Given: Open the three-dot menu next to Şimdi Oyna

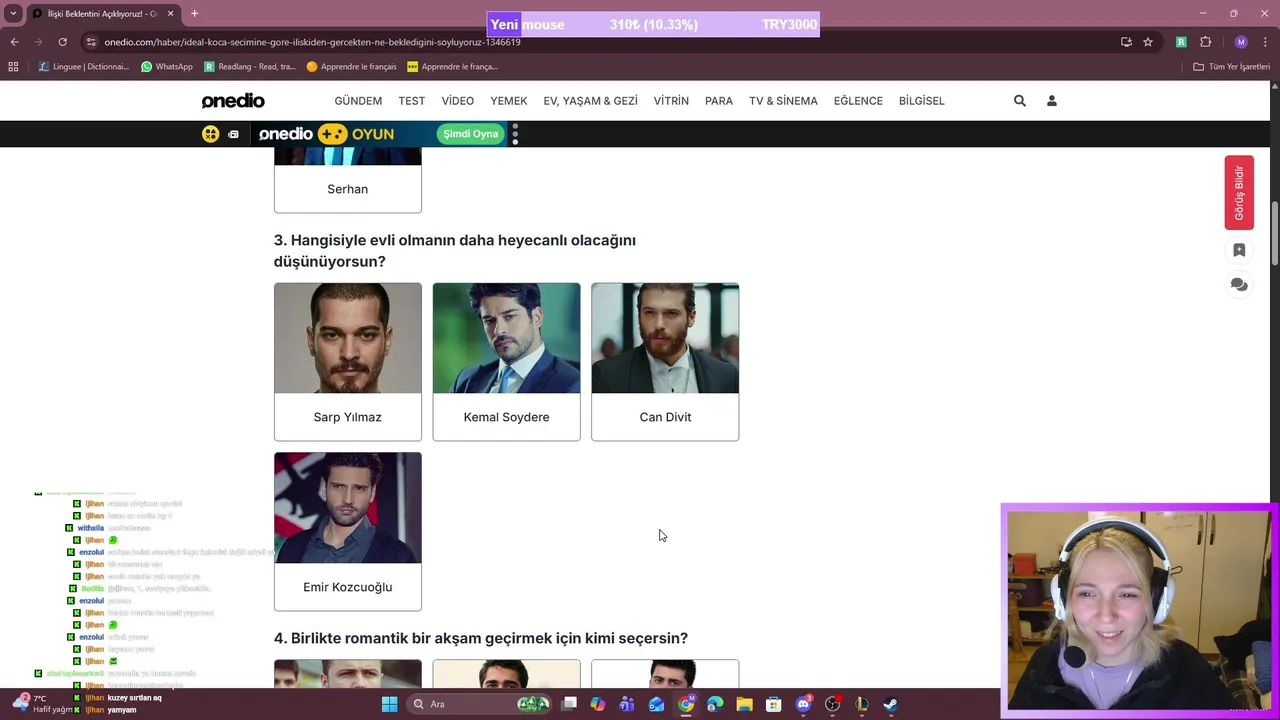Looking at the screenshot, I should (x=515, y=134).
